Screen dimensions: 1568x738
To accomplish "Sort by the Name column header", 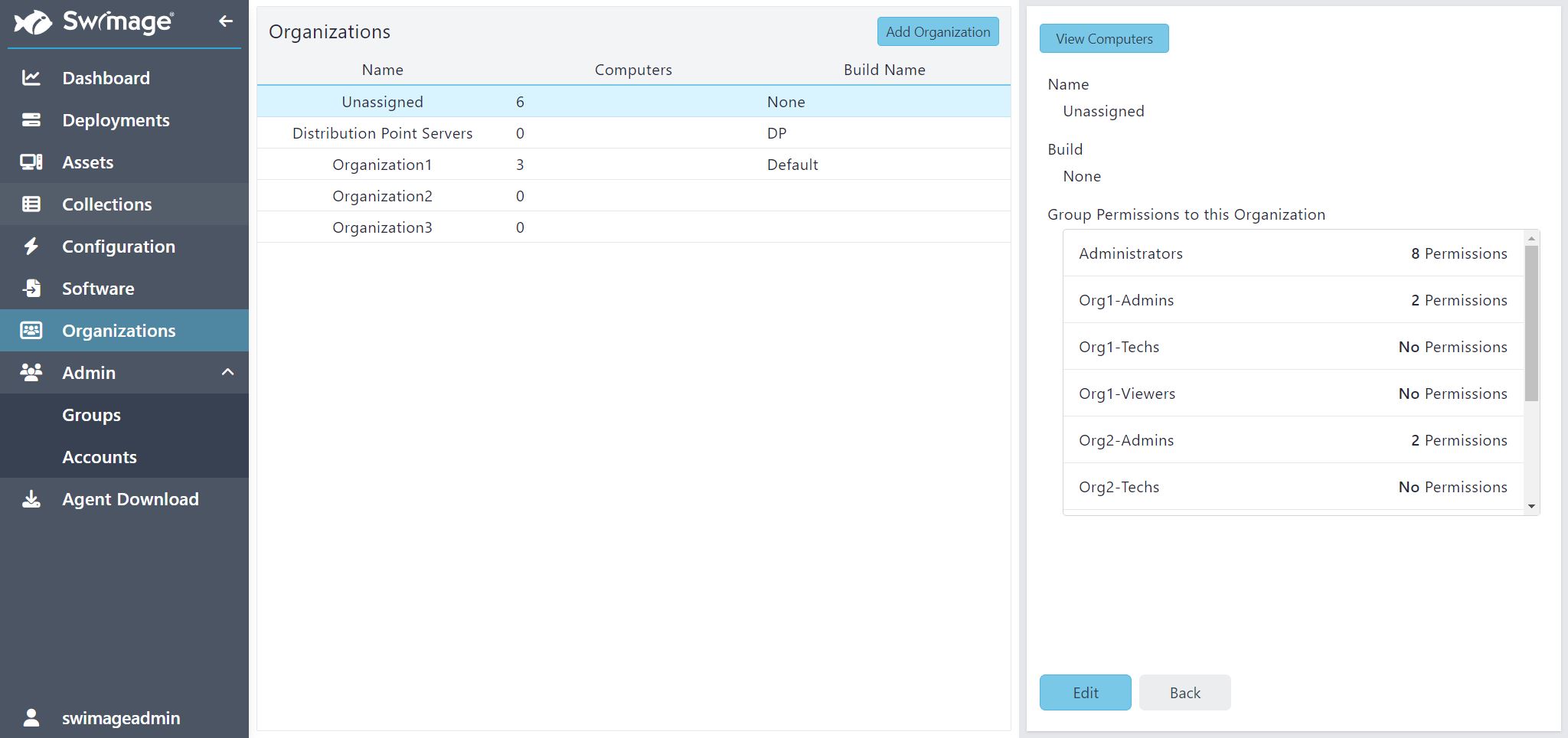I will [382, 70].
